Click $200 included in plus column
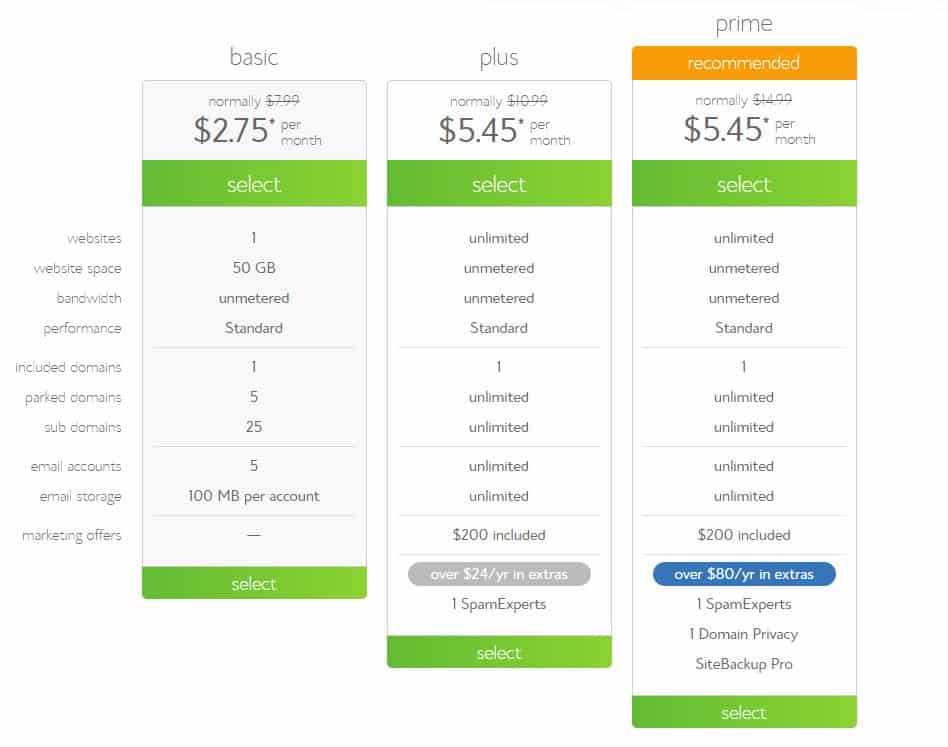Image resolution: width=948 pixels, height=747 pixels. click(x=499, y=535)
